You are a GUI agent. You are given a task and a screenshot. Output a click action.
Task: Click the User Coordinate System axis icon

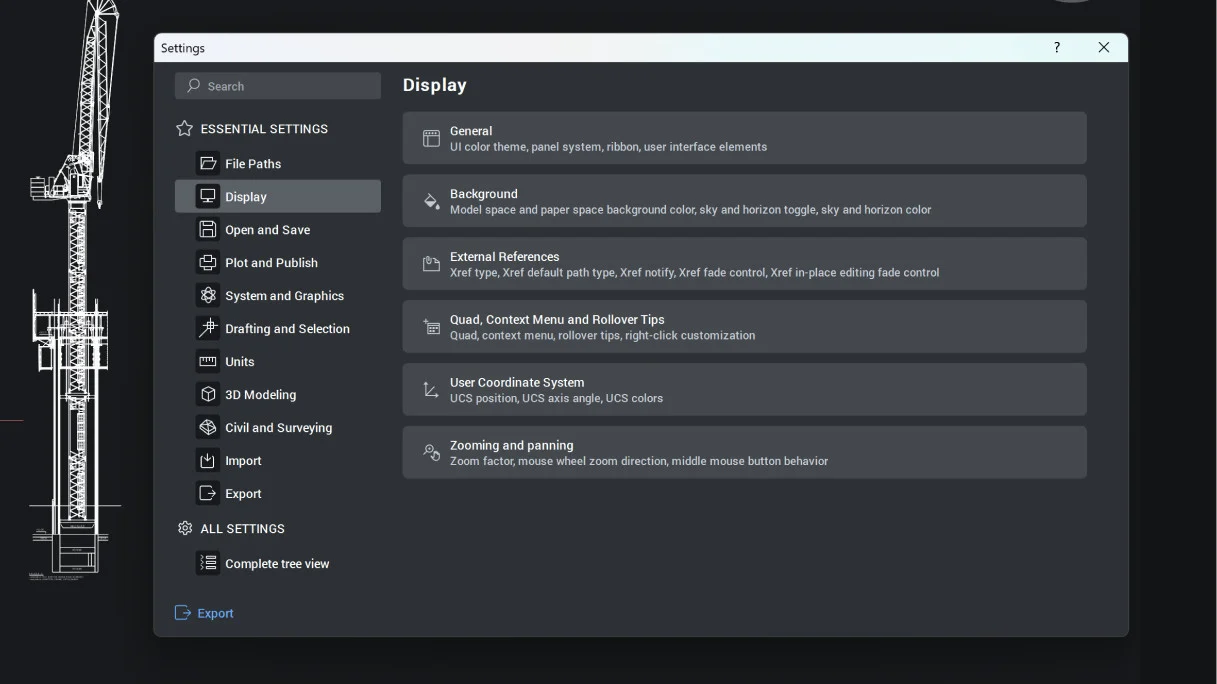(x=431, y=390)
